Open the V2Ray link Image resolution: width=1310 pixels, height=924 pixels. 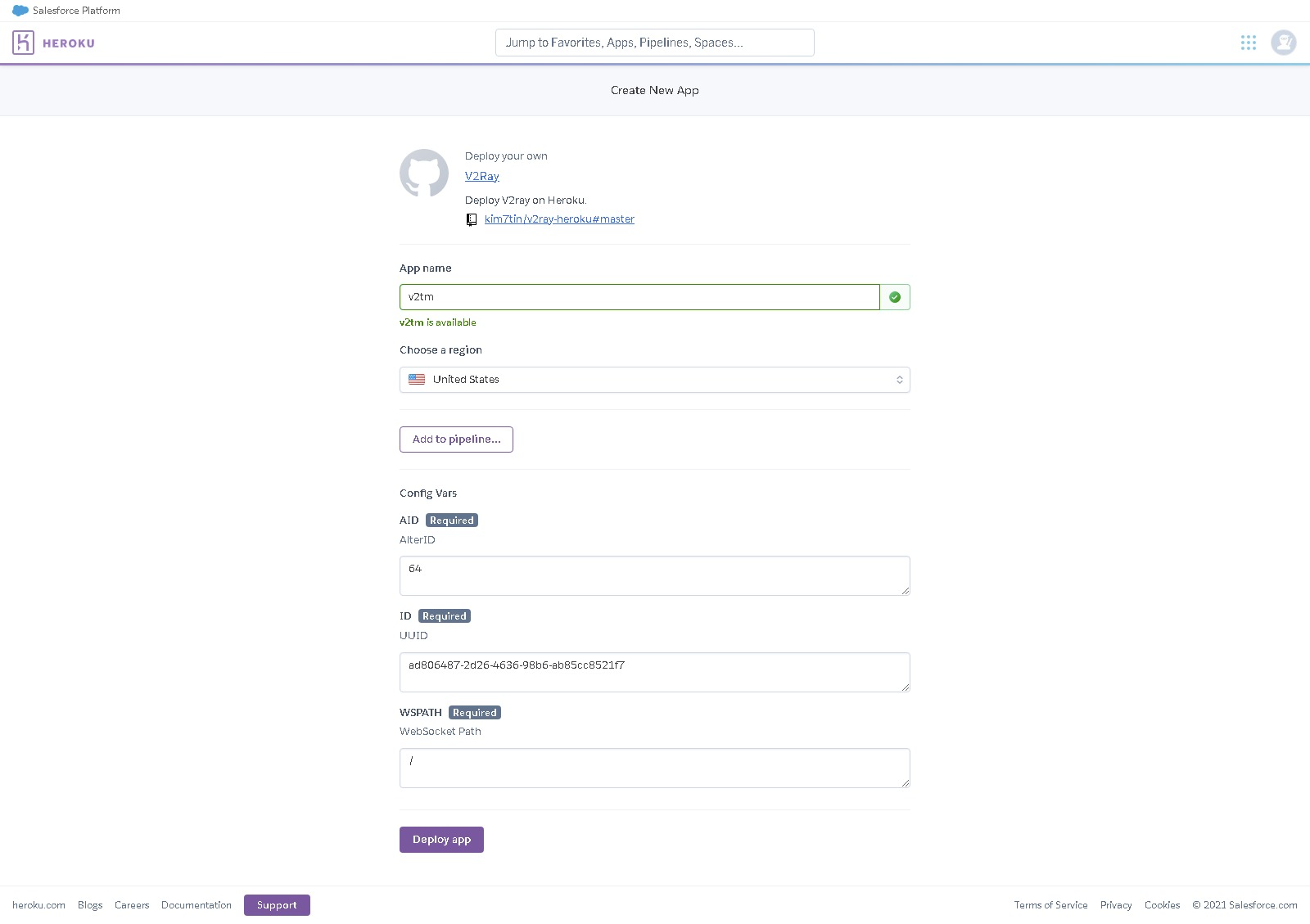[x=482, y=176]
